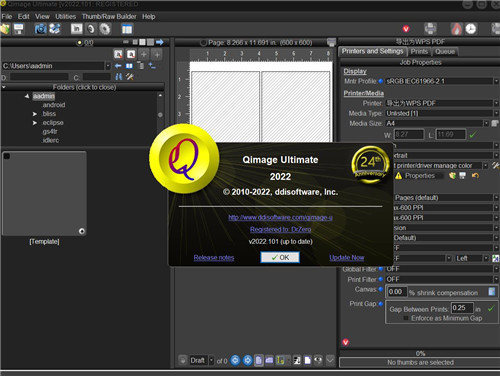Open the Utilities menu
Viewport: 500px width, 376px height.
65,16
